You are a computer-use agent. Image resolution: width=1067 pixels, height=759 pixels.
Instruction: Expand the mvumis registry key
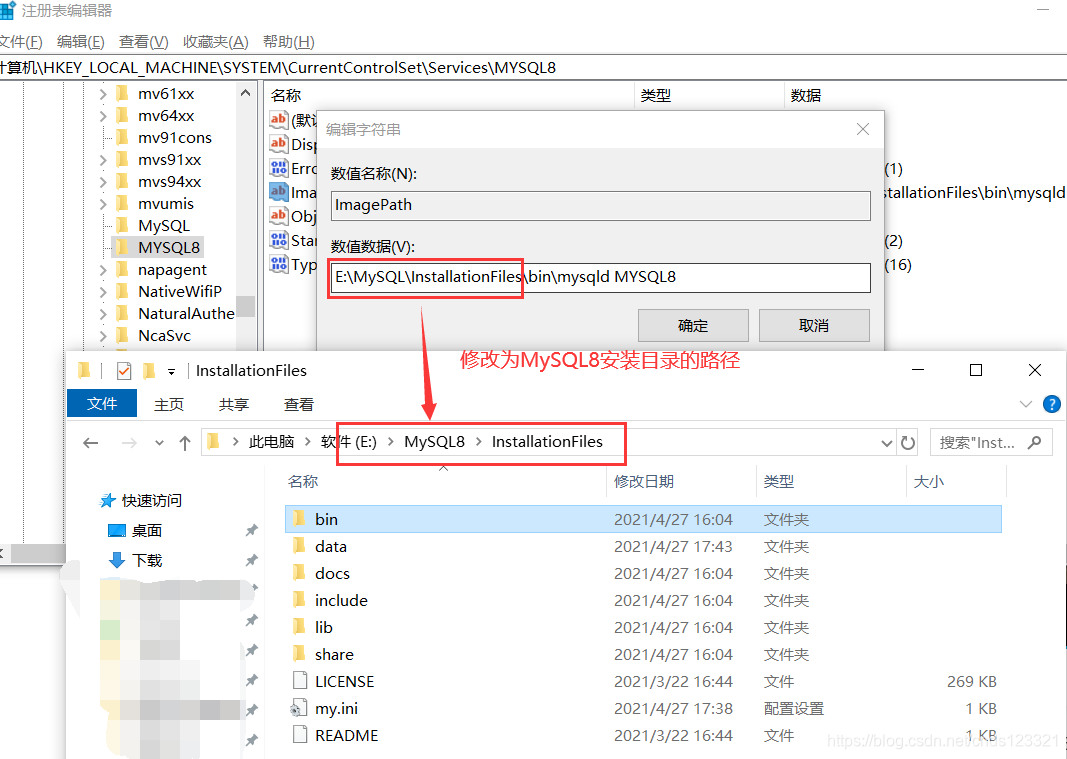click(103, 204)
